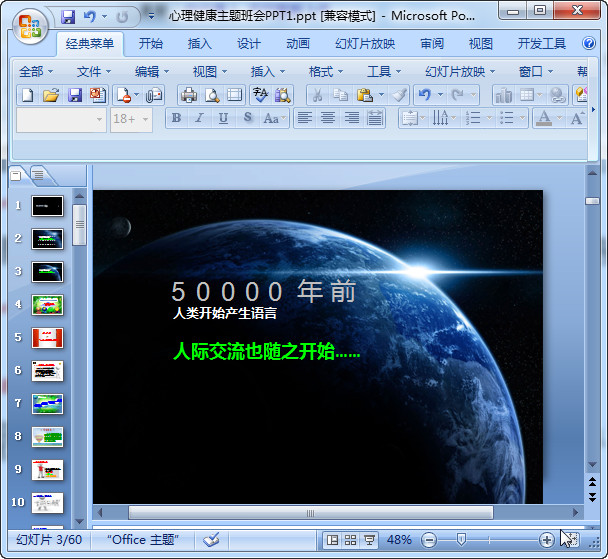
Task: Click the Increase font size icon
Action: 577,118
